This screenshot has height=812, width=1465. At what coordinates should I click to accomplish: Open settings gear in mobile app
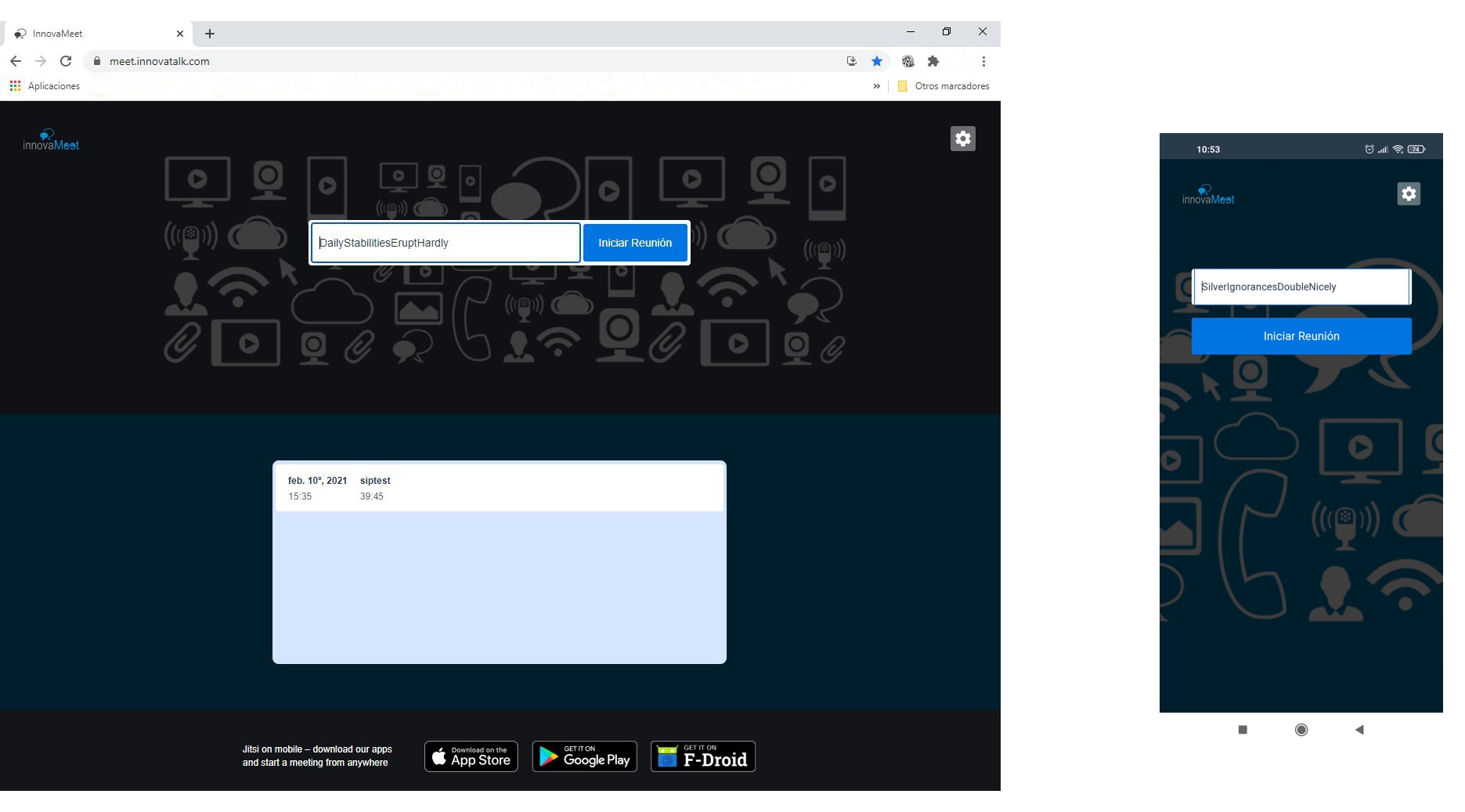(x=1408, y=193)
